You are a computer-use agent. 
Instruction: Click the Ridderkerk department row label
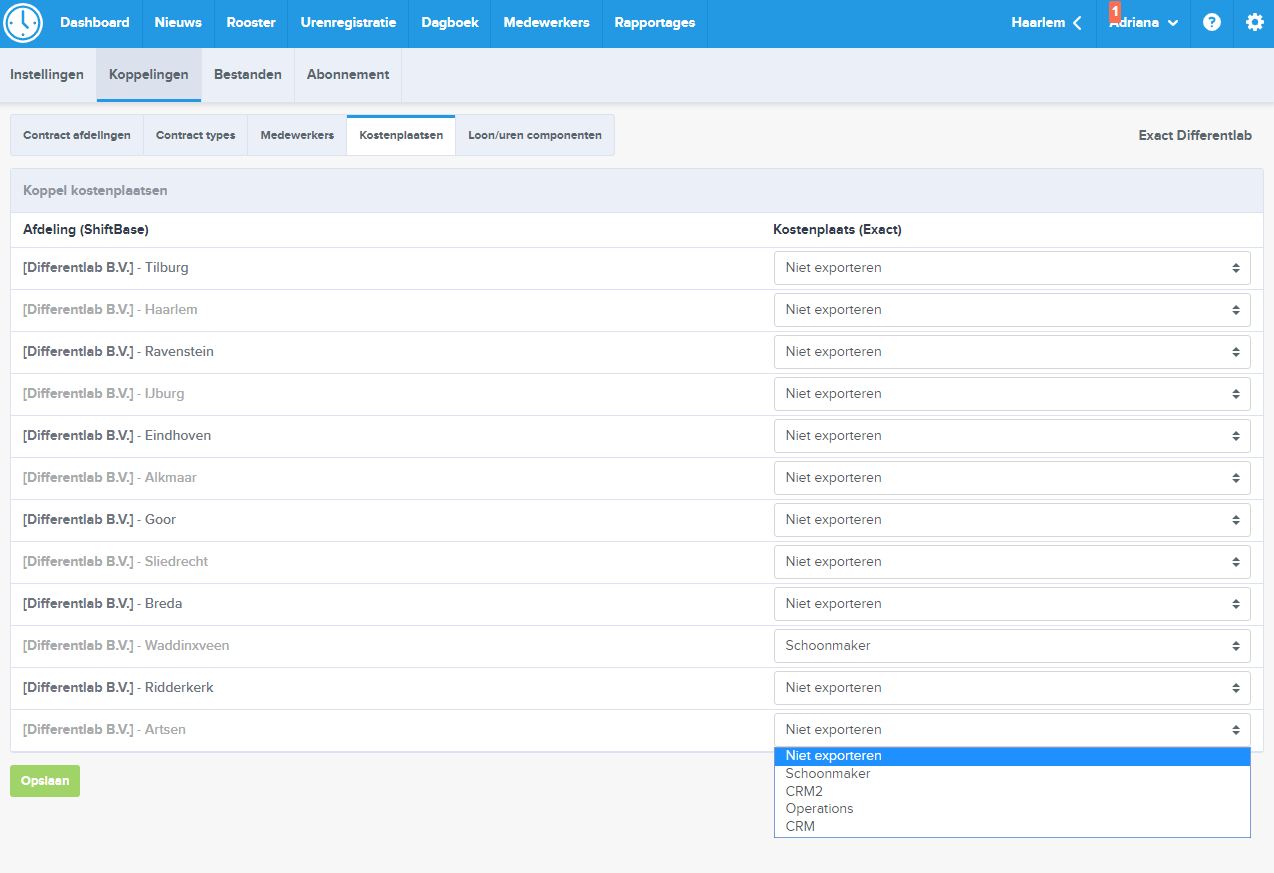[118, 688]
